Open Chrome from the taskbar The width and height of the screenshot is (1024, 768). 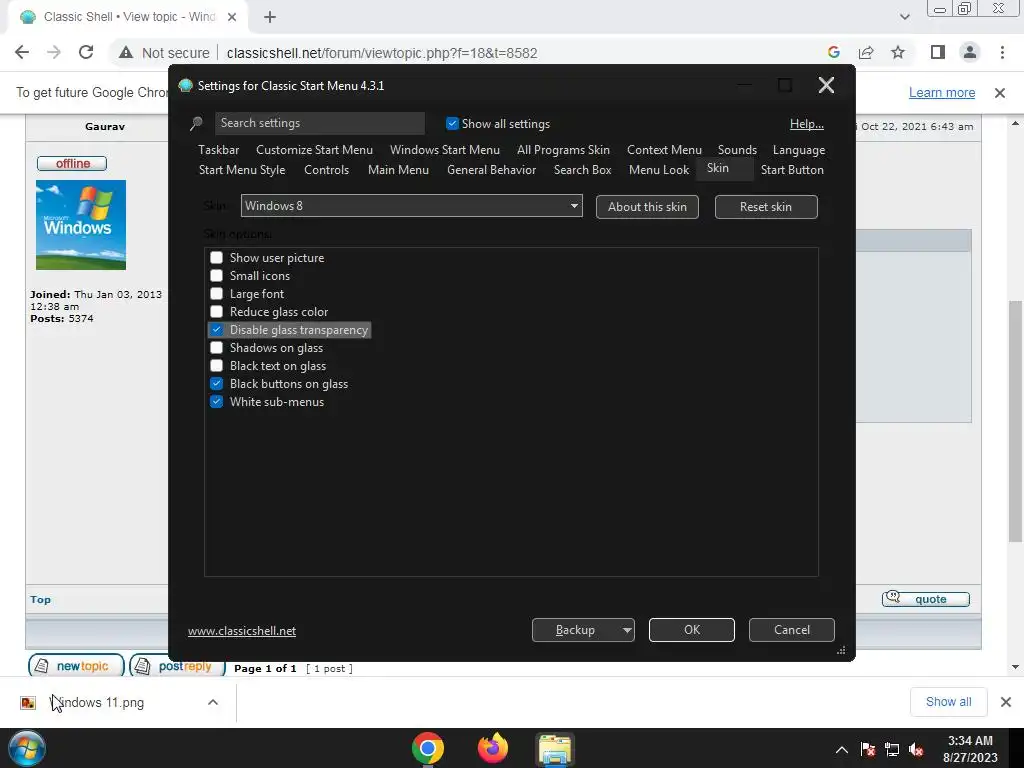coord(428,748)
